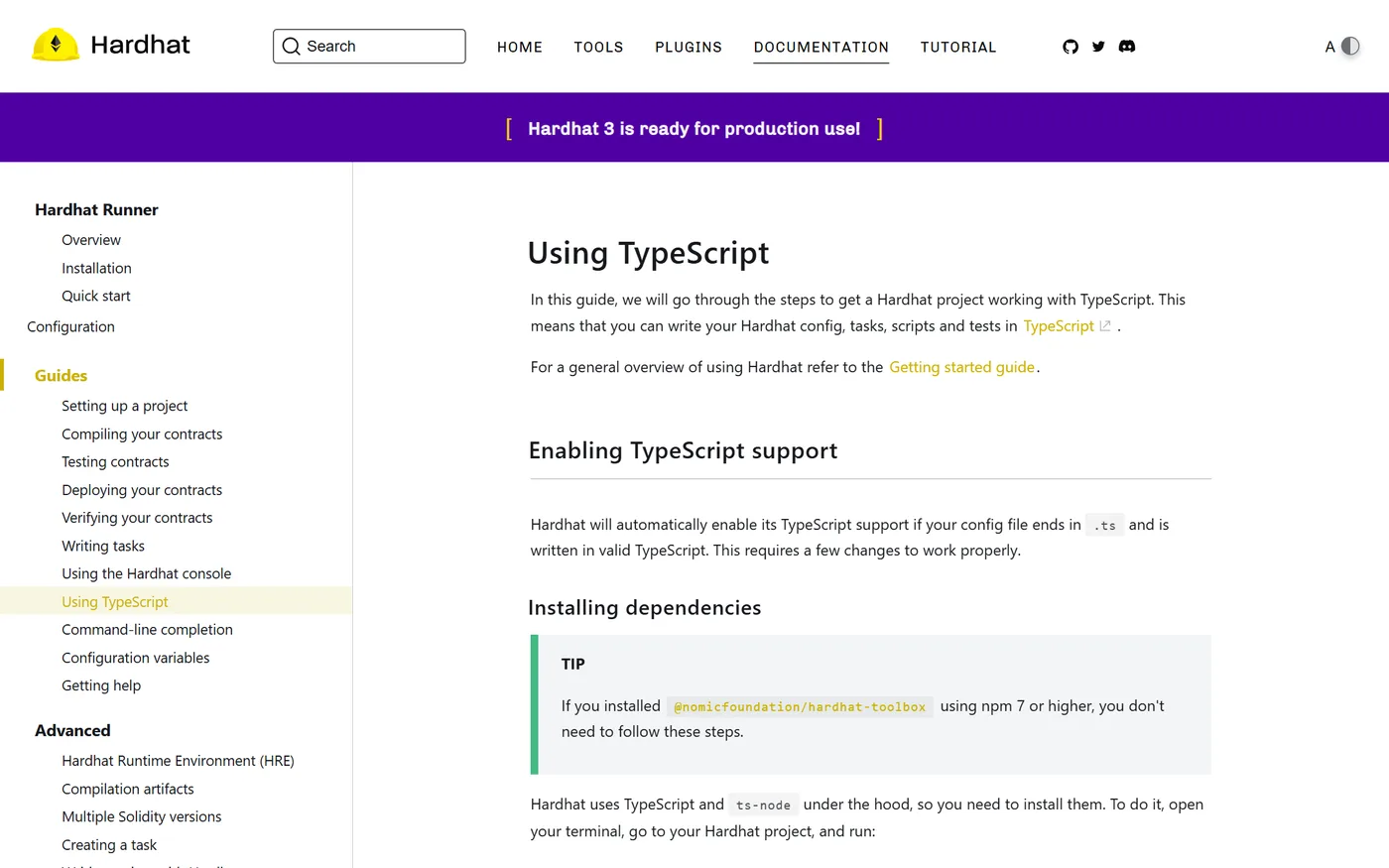The image size is (1389, 868).
Task: Select Creating a task in sidebar
Action: click(109, 845)
